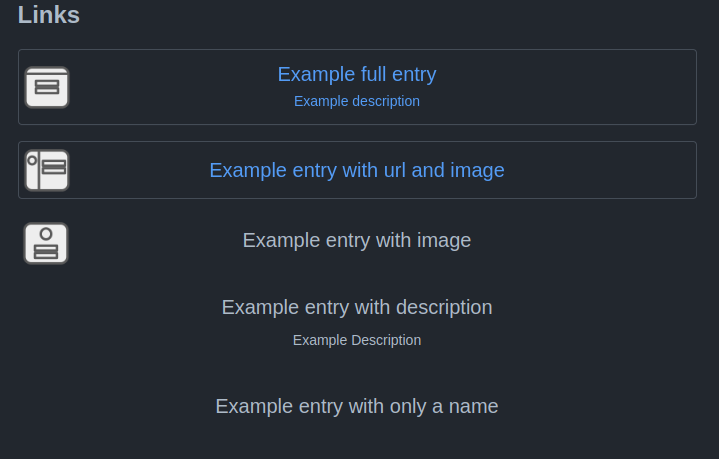Click the gray 'Example Description' subtitle text
This screenshot has height=459, width=719.
356,340
